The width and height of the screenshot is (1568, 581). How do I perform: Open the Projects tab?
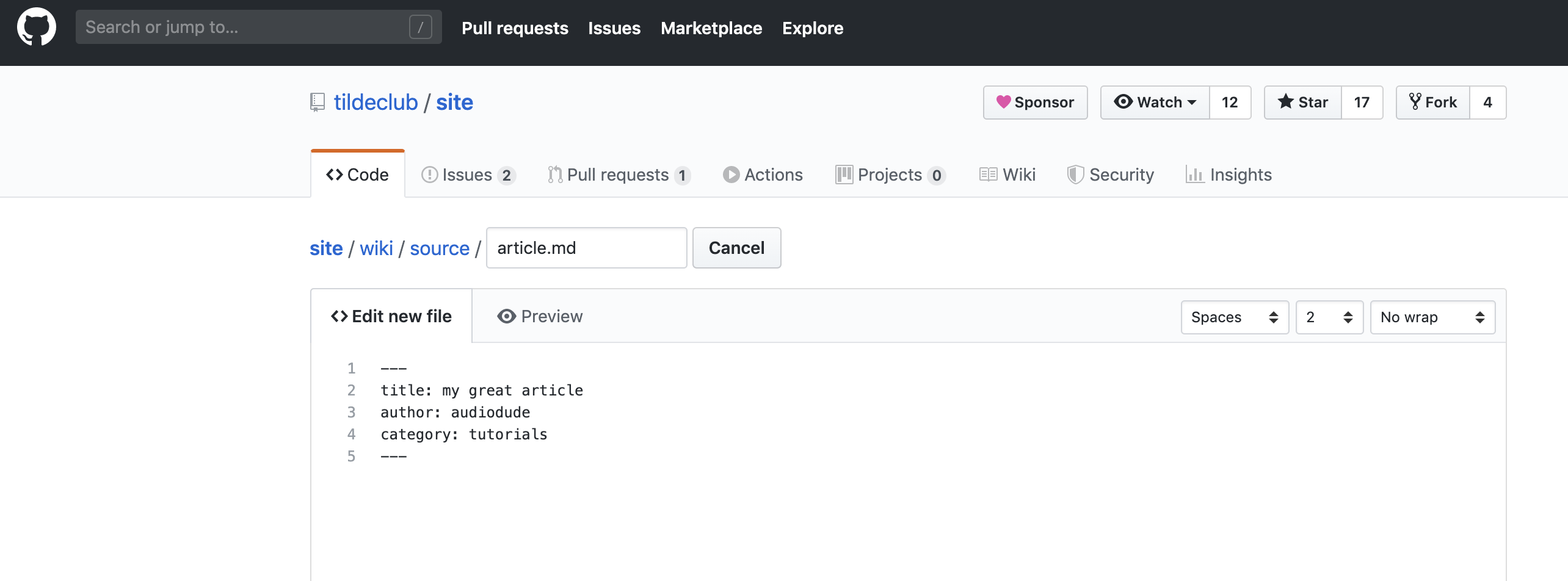point(890,175)
